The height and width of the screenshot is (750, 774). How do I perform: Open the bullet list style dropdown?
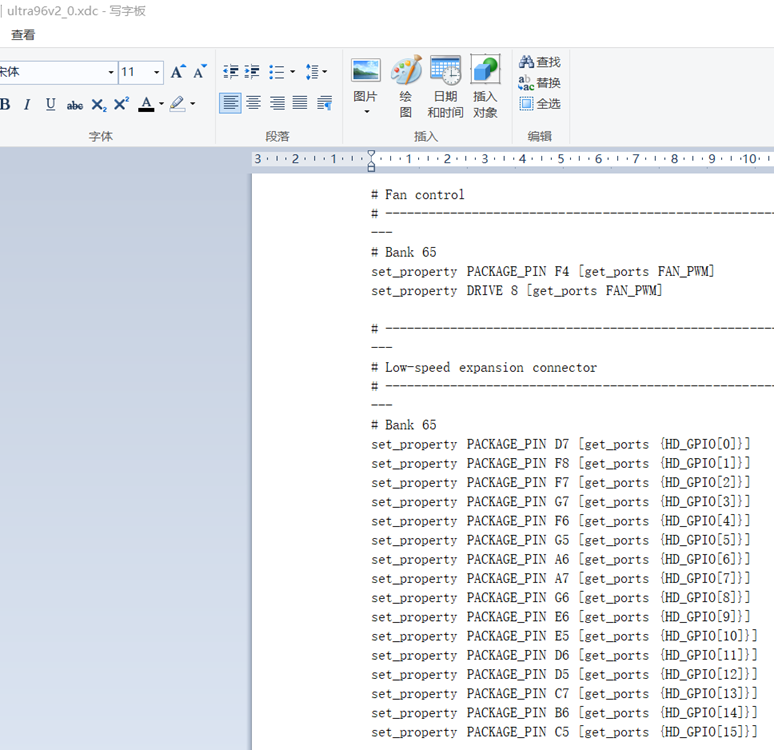pyautogui.click(x=293, y=72)
